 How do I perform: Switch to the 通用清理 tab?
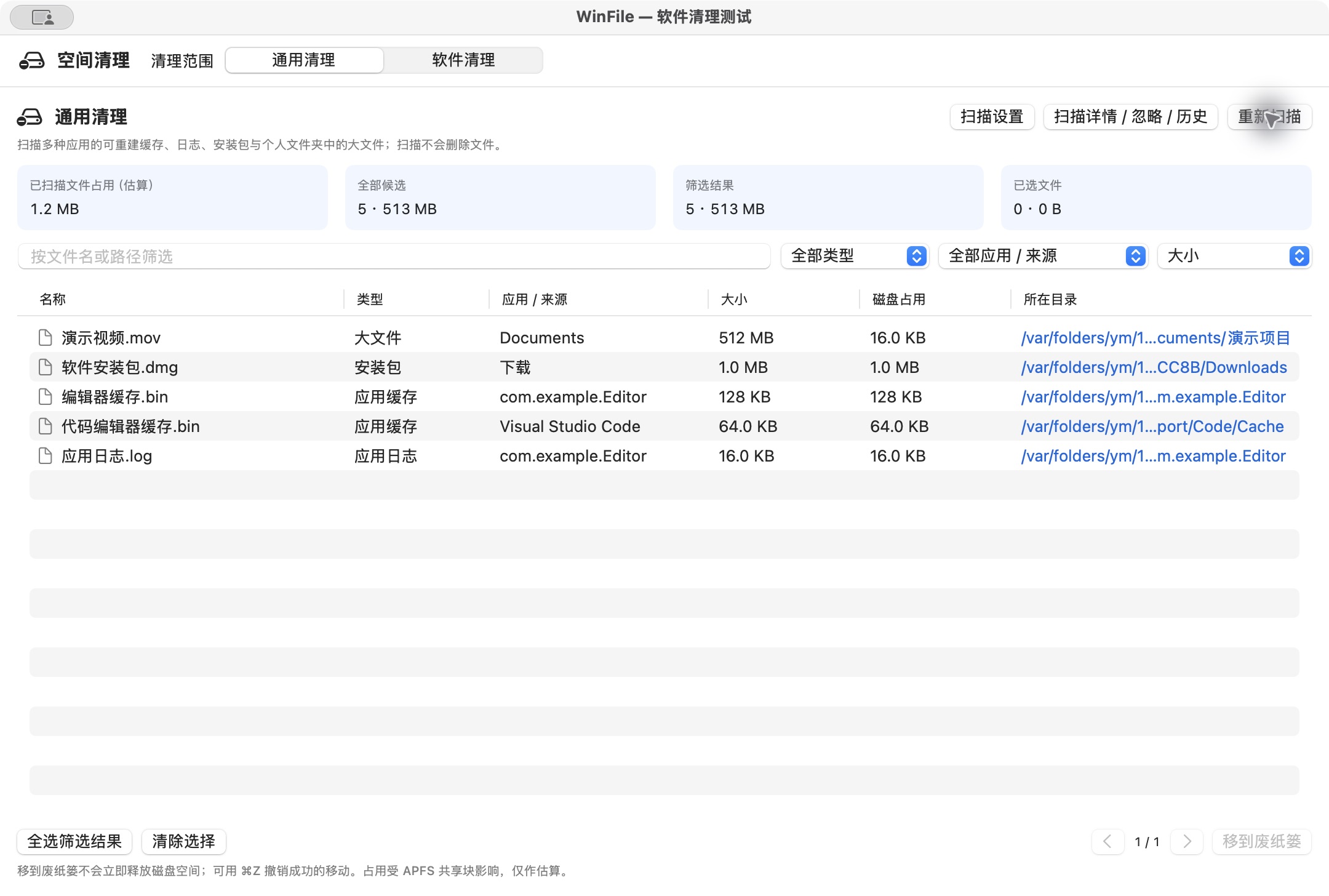click(x=304, y=60)
